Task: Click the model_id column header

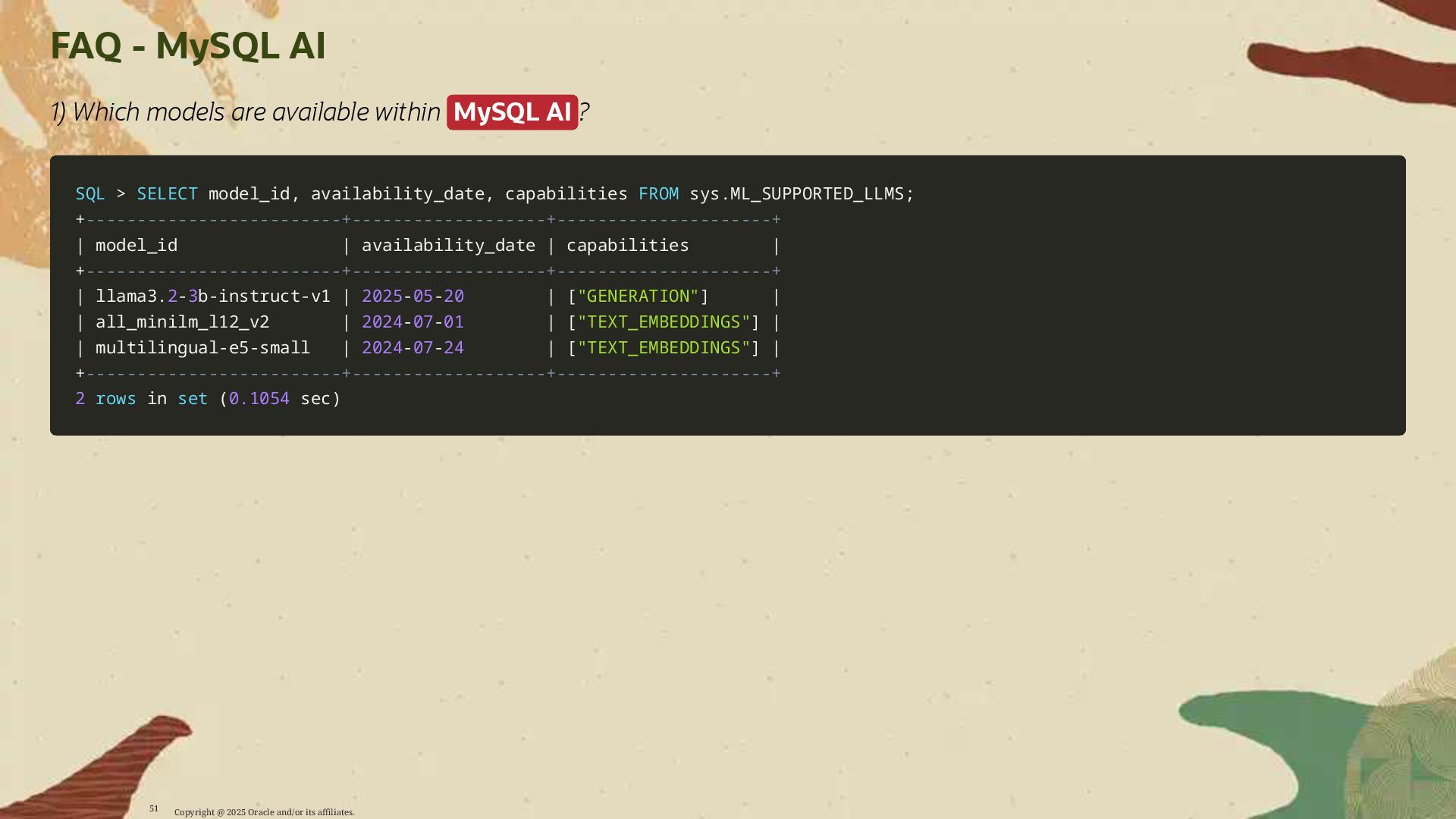Action: coord(136,246)
